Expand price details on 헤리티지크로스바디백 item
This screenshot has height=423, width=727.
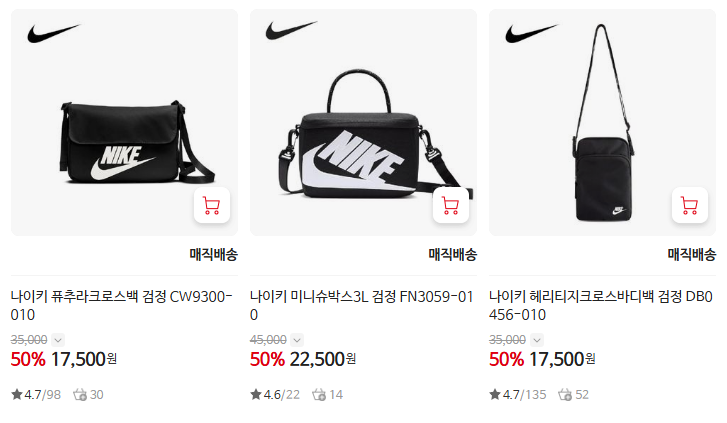[x=537, y=340]
